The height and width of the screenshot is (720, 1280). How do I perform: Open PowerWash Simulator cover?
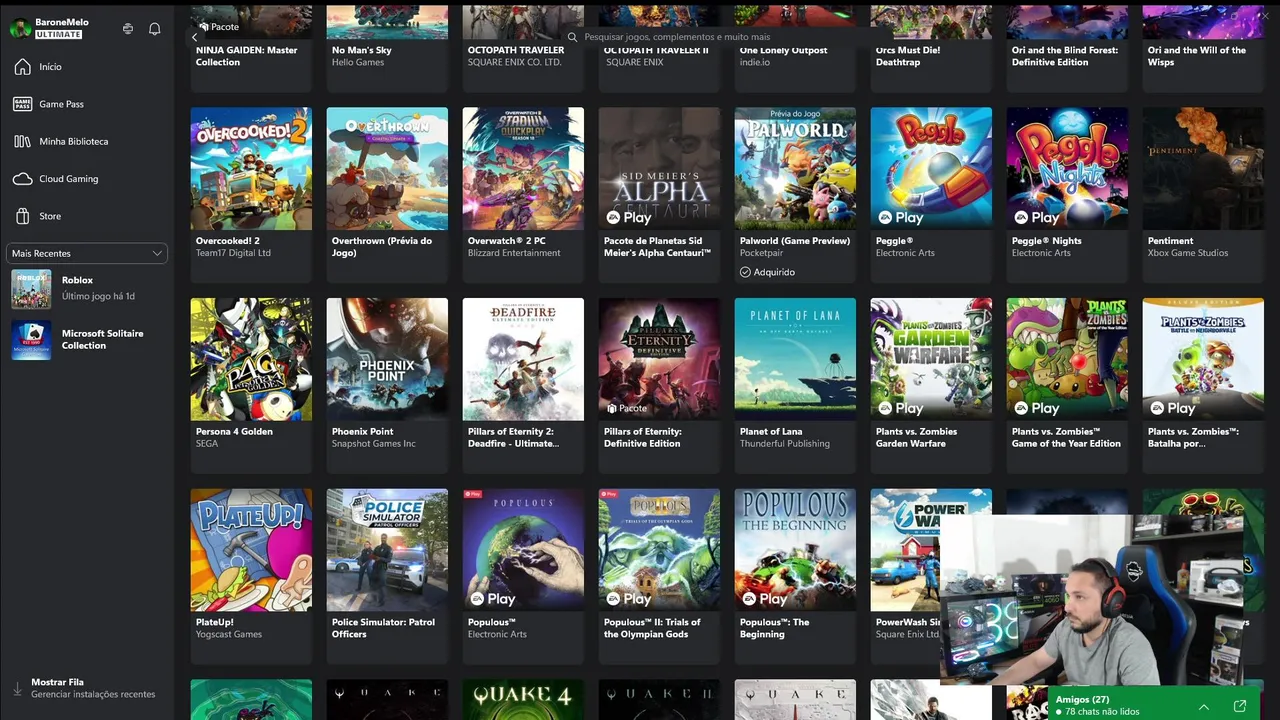[905, 550]
